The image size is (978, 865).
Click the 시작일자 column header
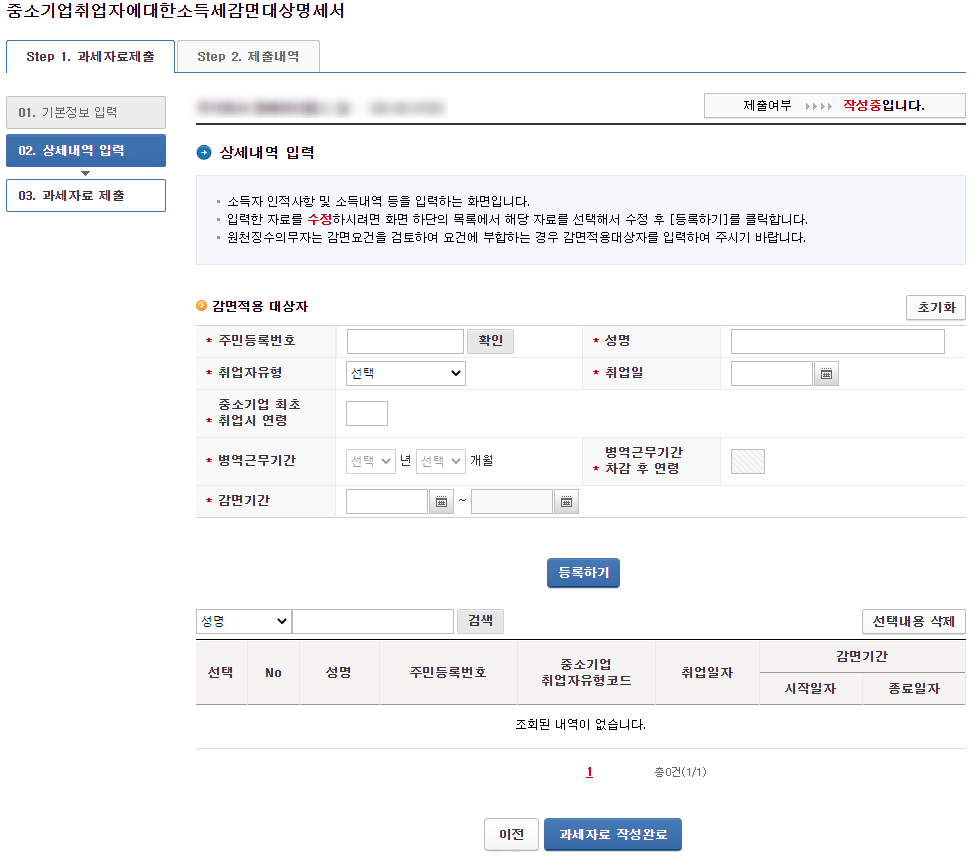coord(811,689)
